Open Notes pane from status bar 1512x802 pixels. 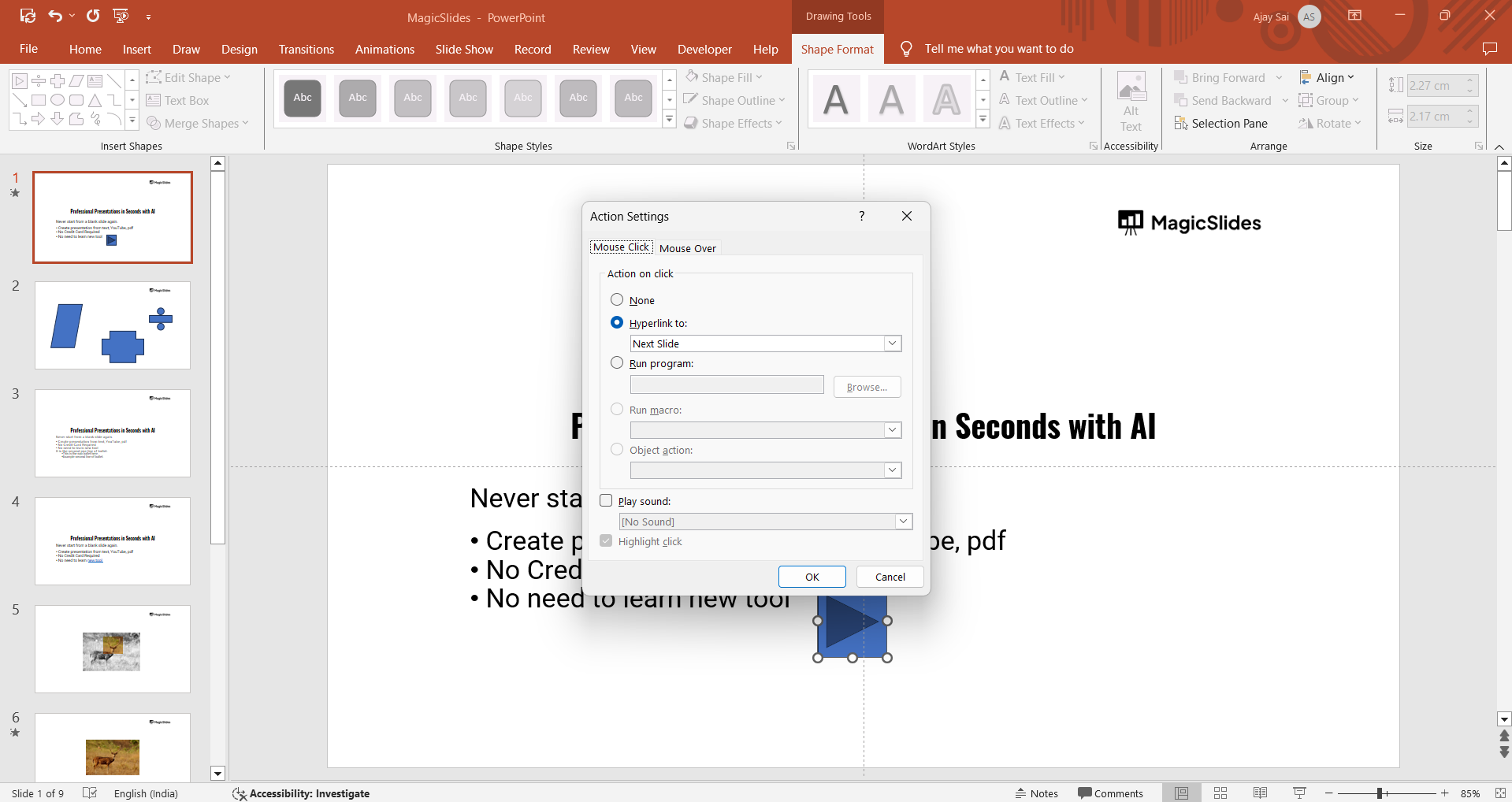tap(1037, 793)
